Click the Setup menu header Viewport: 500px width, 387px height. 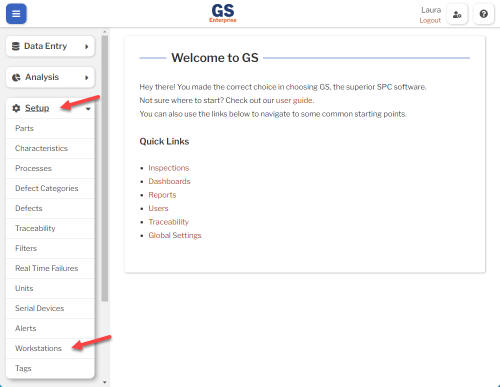(x=50, y=108)
